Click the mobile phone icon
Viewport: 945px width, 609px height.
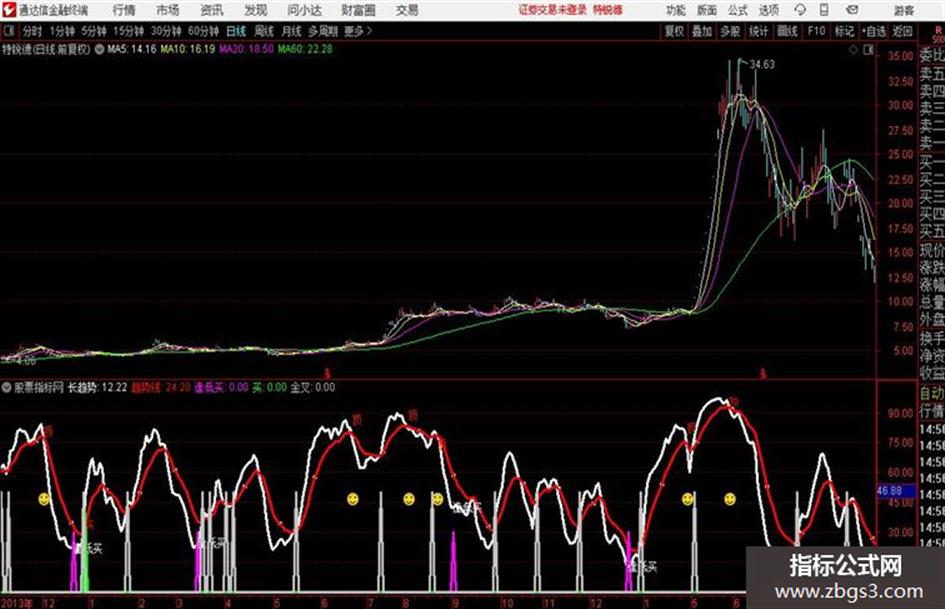tap(824, 10)
